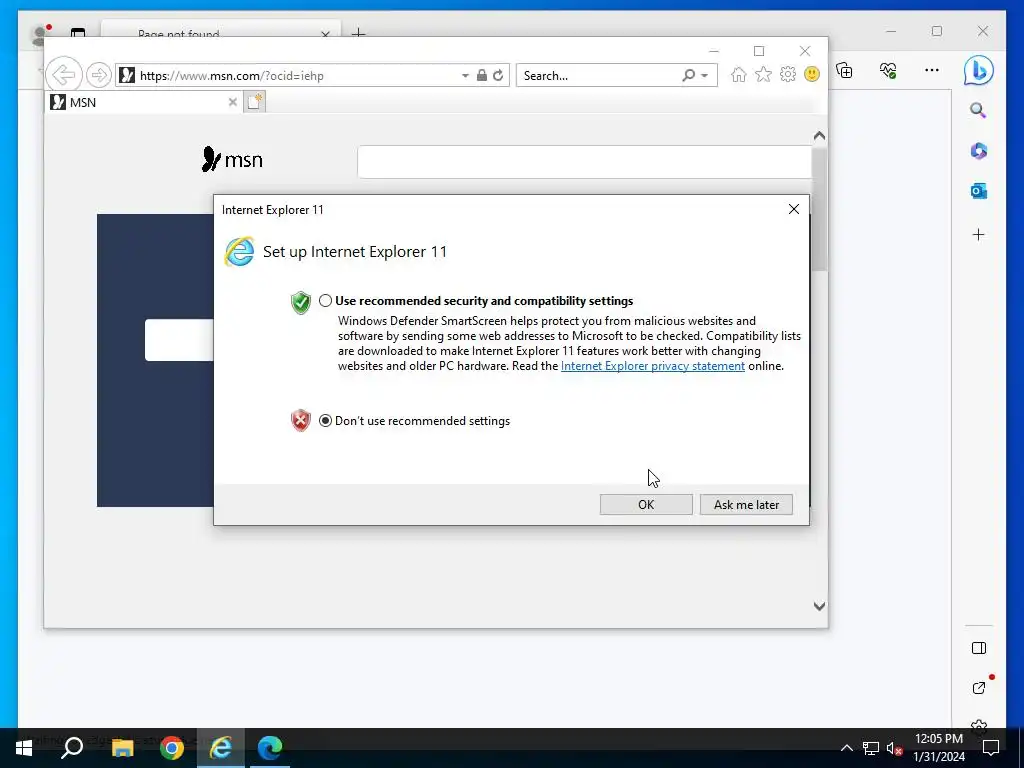
Task: Close the Page not found Edge tab
Action: (325, 33)
